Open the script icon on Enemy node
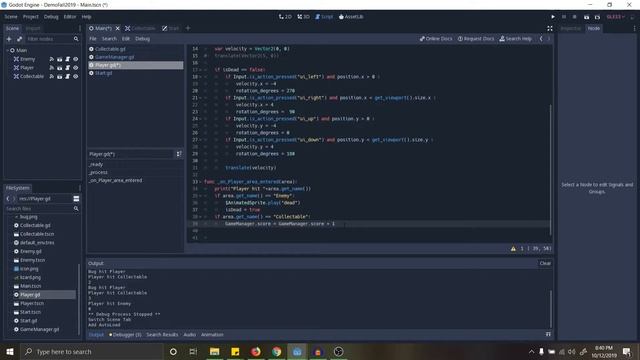 pyautogui.click(x=67, y=59)
